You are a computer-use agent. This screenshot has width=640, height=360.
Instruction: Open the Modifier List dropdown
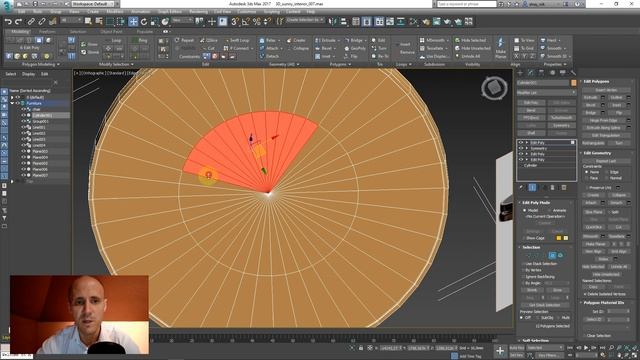[546, 93]
